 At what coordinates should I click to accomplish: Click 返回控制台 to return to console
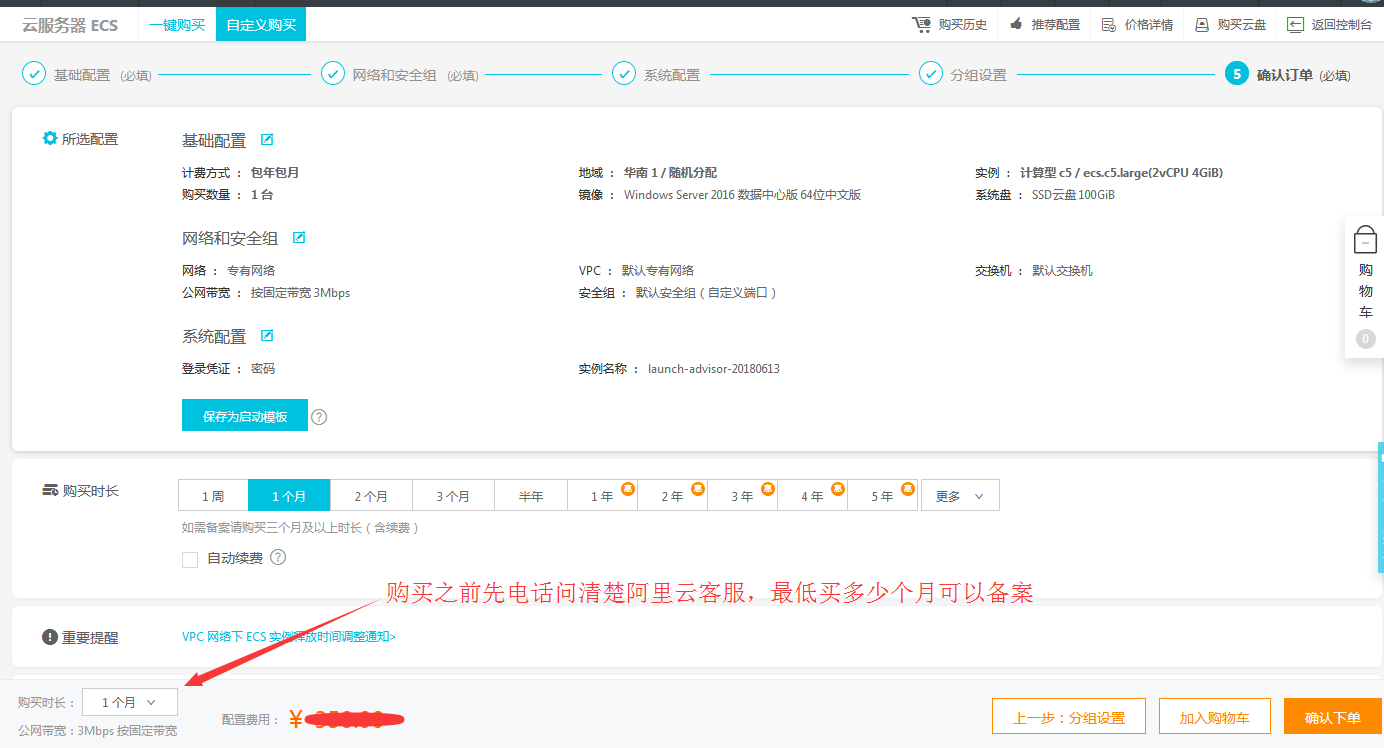click(x=1330, y=24)
